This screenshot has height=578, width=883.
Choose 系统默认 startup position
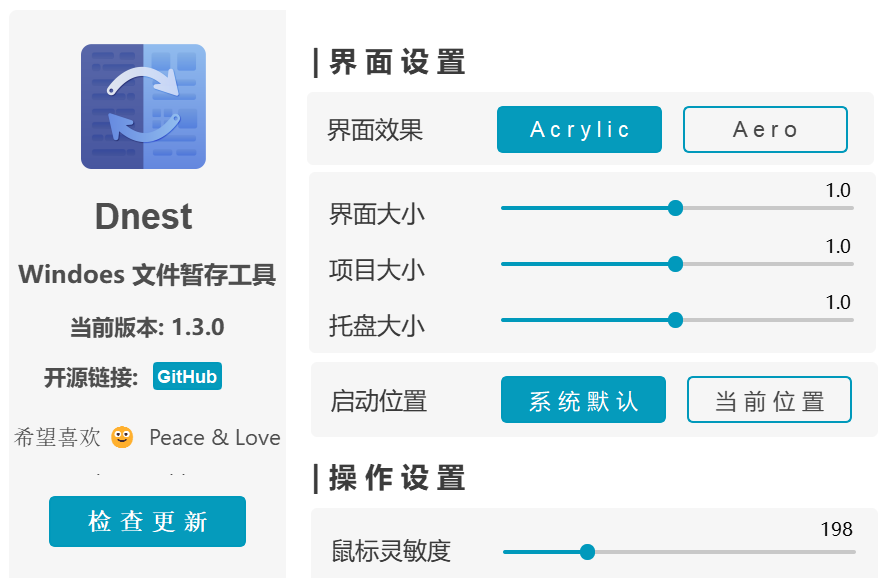pos(583,400)
